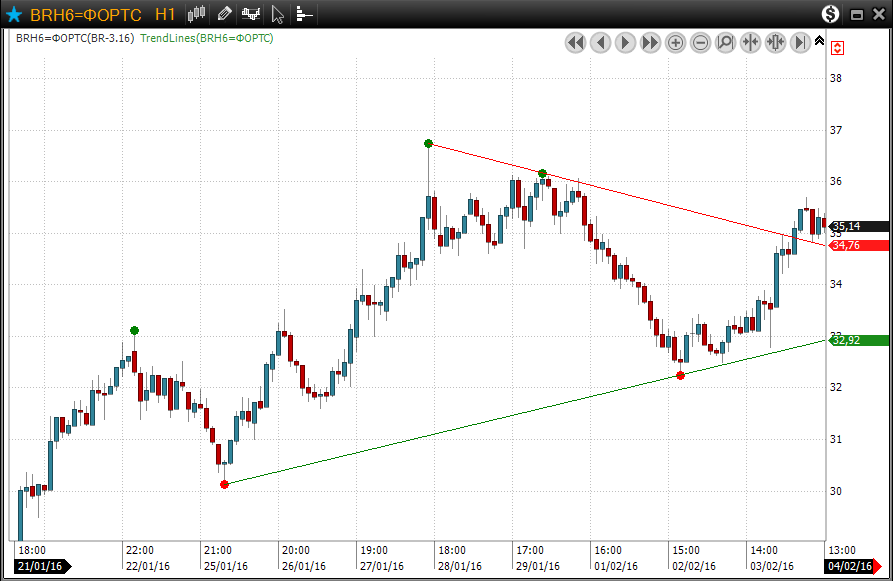Image resolution: width=893 pixels, height=581 pixels.
Task: Step chart one bar left
Action: (x=600, y=42)
